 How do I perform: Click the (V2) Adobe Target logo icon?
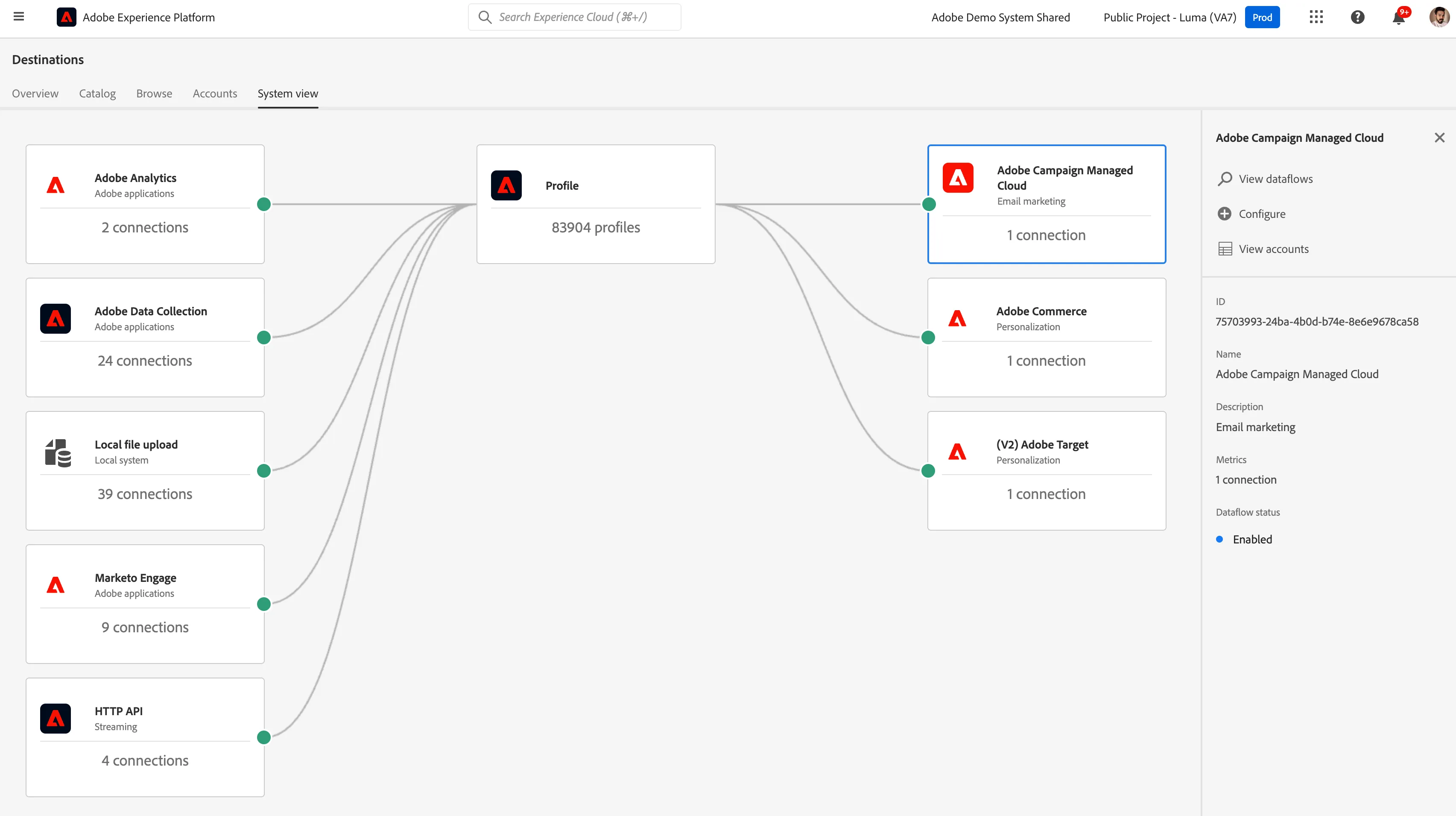[x=957, y=452]
